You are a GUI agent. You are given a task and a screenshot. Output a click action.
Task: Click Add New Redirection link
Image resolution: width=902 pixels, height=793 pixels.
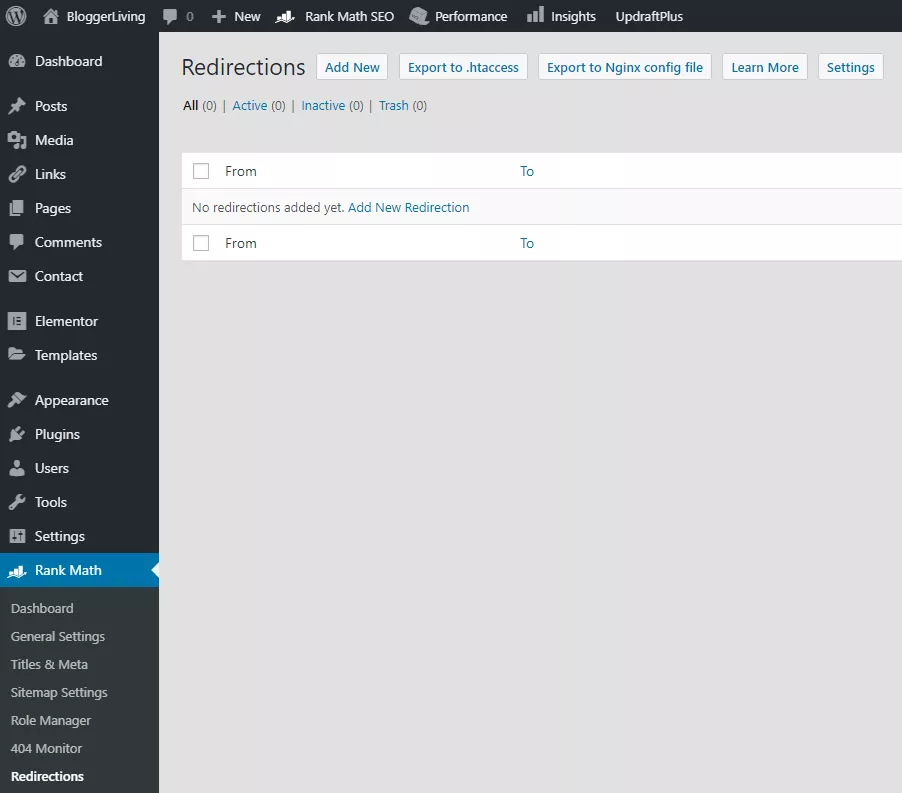click(408, 207)
